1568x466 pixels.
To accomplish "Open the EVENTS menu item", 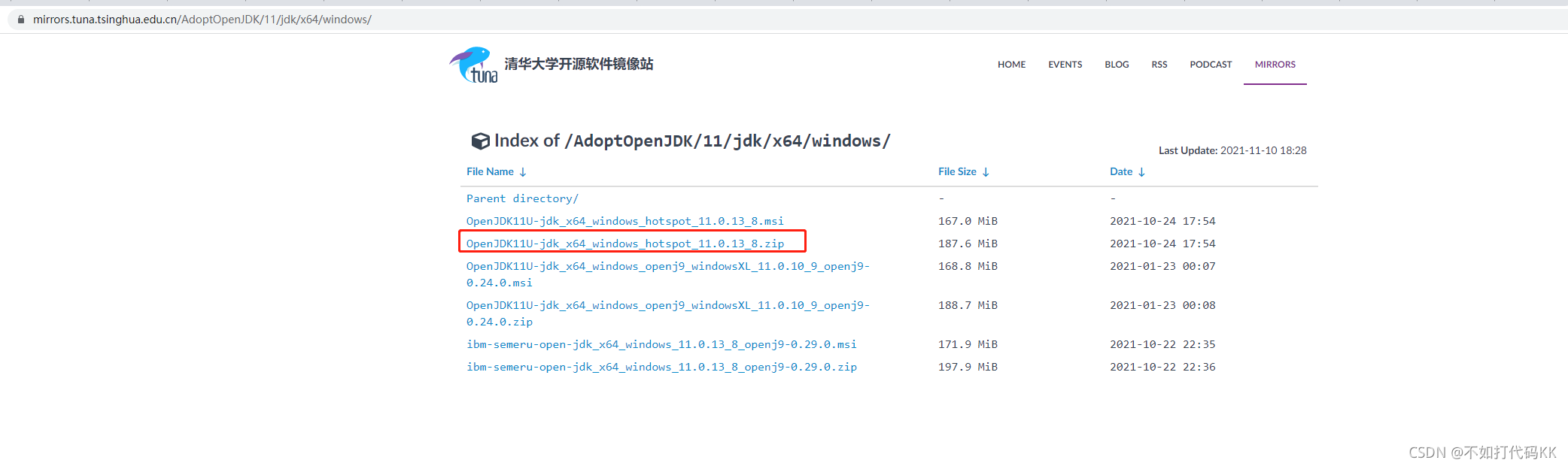I will [x=1065, y=65].
